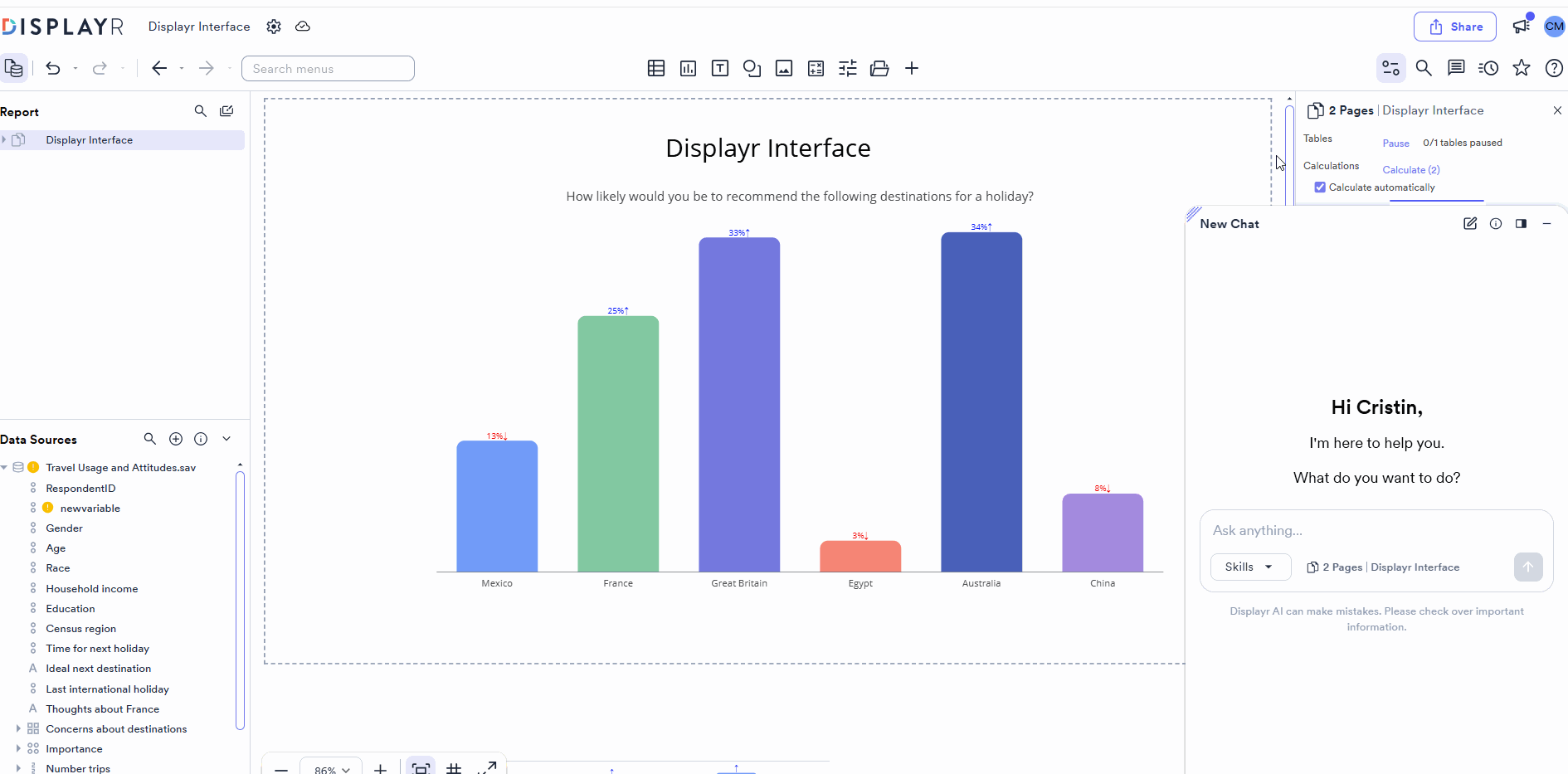Screen dimensions: 1568x774
Task: Open the undo history dropdown arrow
Action: click(x=75, y=68)
